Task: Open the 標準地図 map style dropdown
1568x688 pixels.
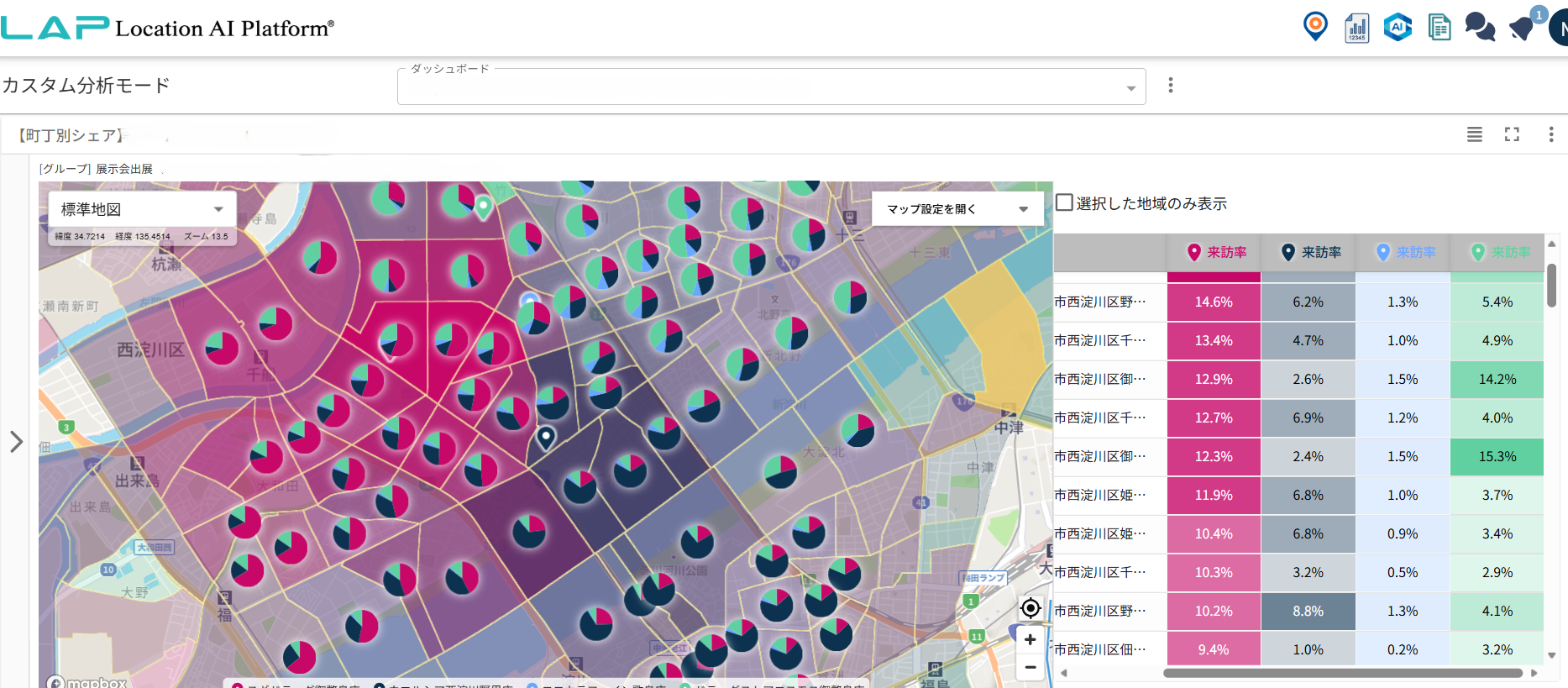Action: pos(141,209)
